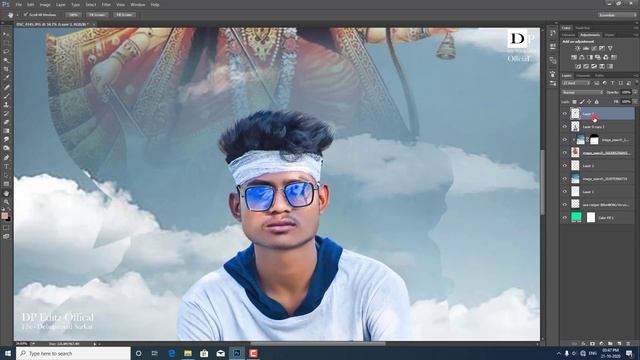Viewport: 640px width, 360px height.
Task: Select the Gradient tool
Action: [x=6, y=131]
